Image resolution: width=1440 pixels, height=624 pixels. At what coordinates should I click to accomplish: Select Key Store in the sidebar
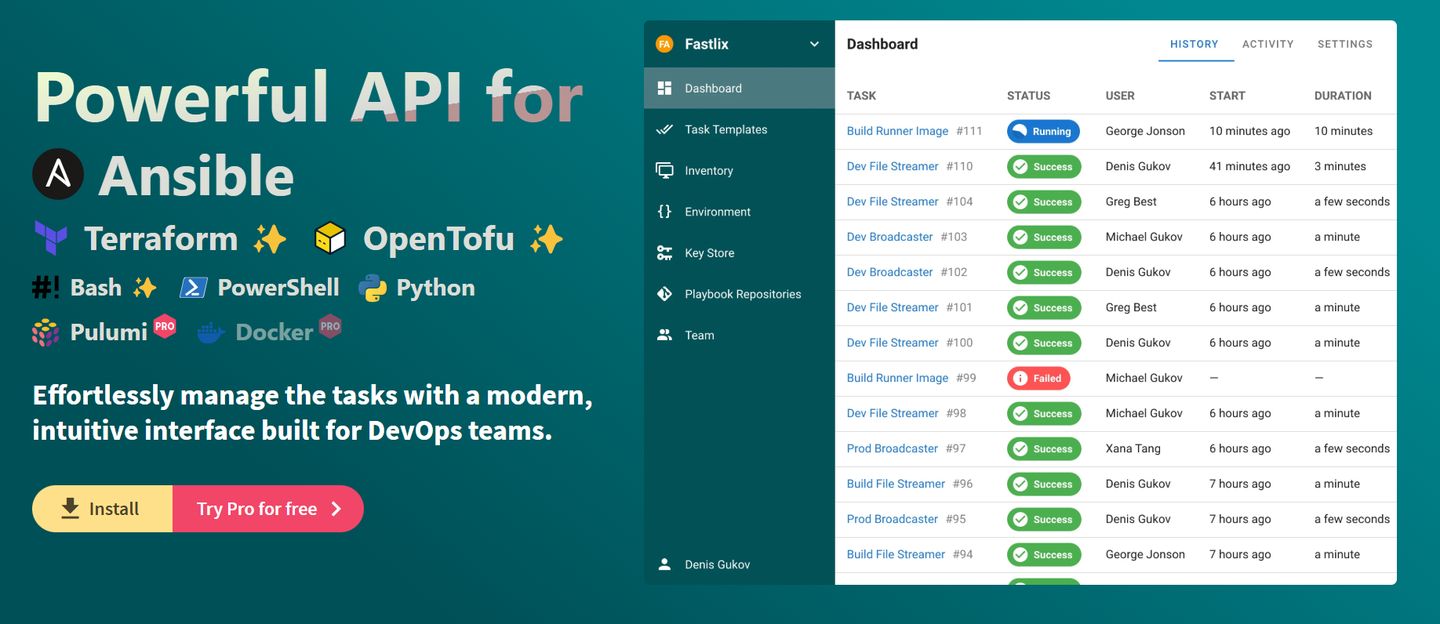click(739, 253)
